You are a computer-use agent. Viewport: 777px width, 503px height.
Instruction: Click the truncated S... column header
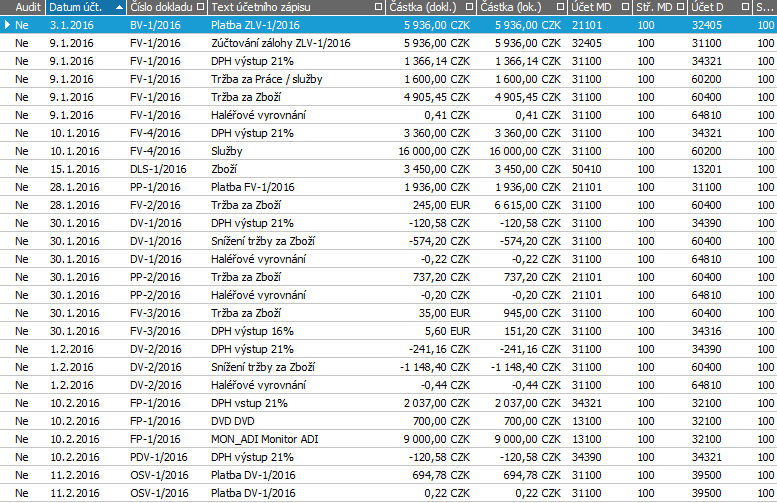point(764,8)
